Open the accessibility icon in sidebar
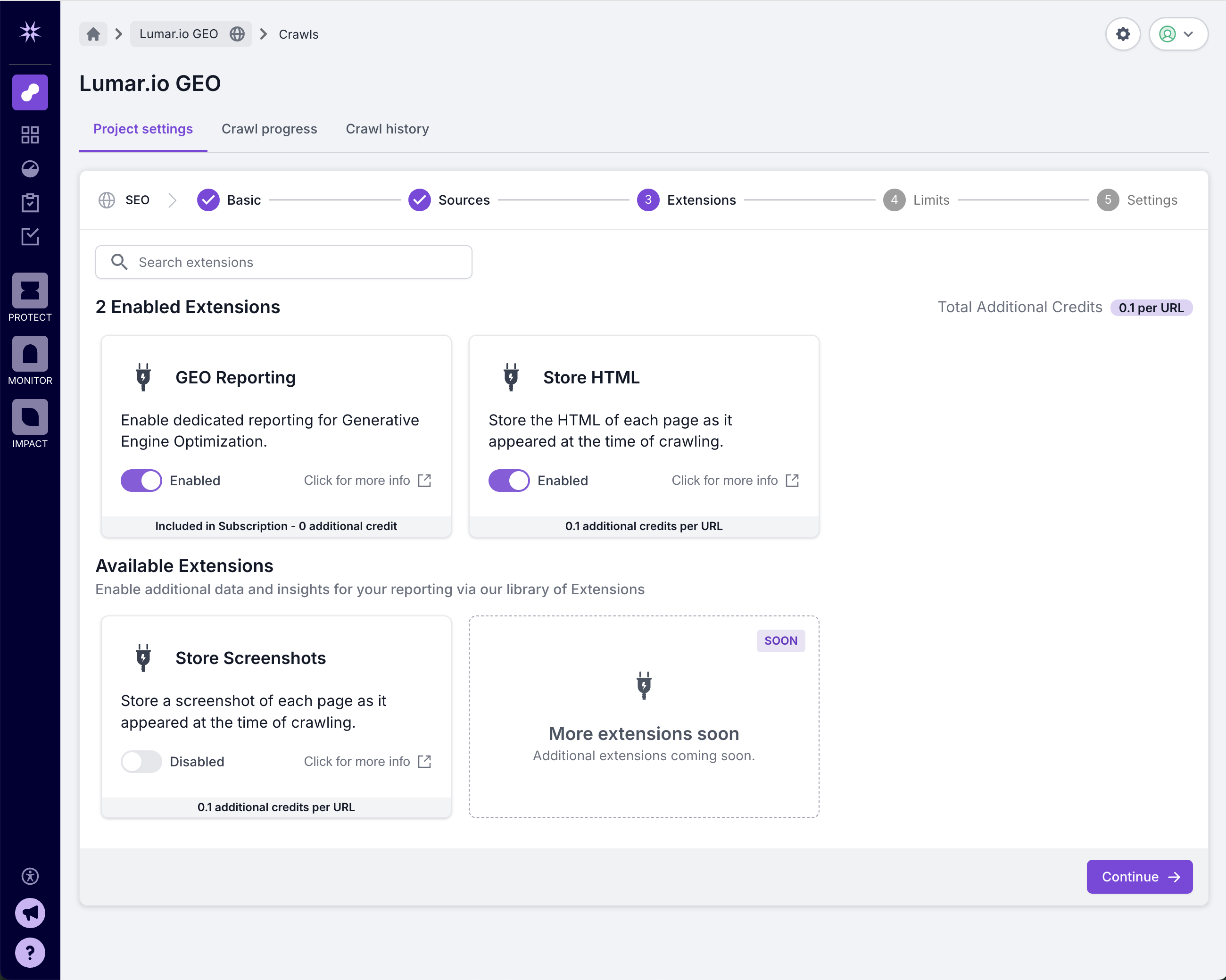Viewport: 1226px width, 980px height. click(x=30, y=876)
